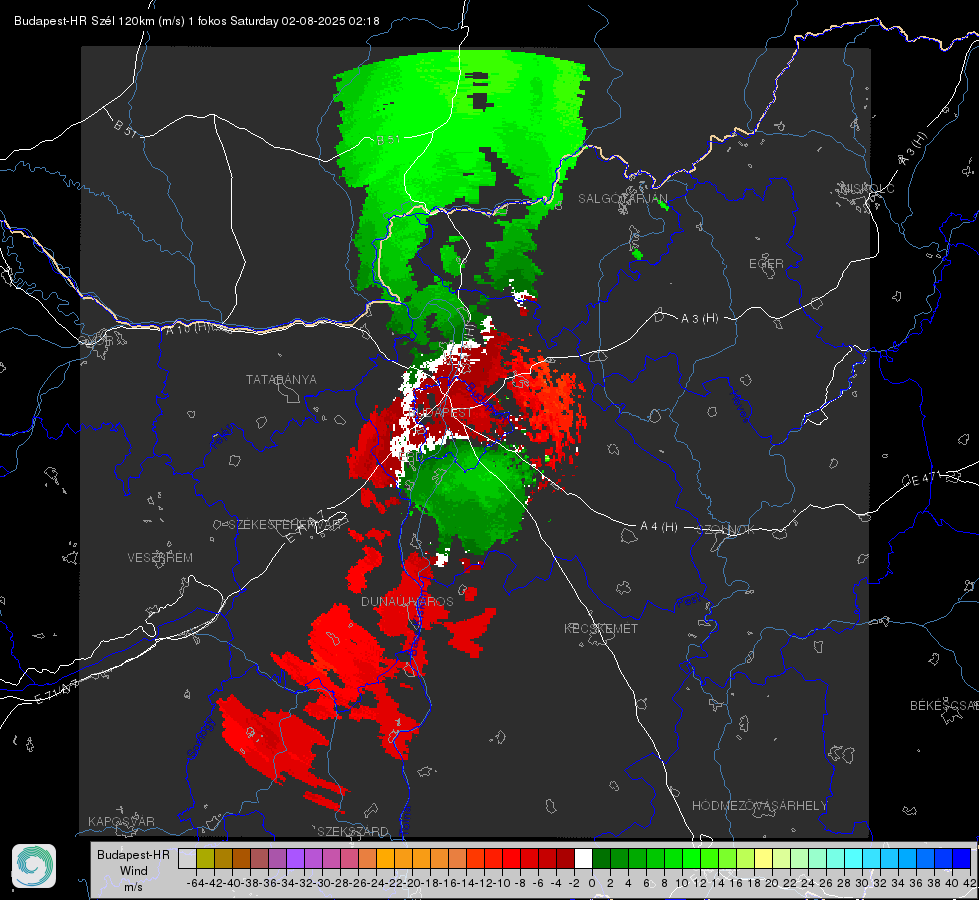This screenshot has width=979, height=900.
Task: Click the EGER city label
Action: (x=766, y=264)
